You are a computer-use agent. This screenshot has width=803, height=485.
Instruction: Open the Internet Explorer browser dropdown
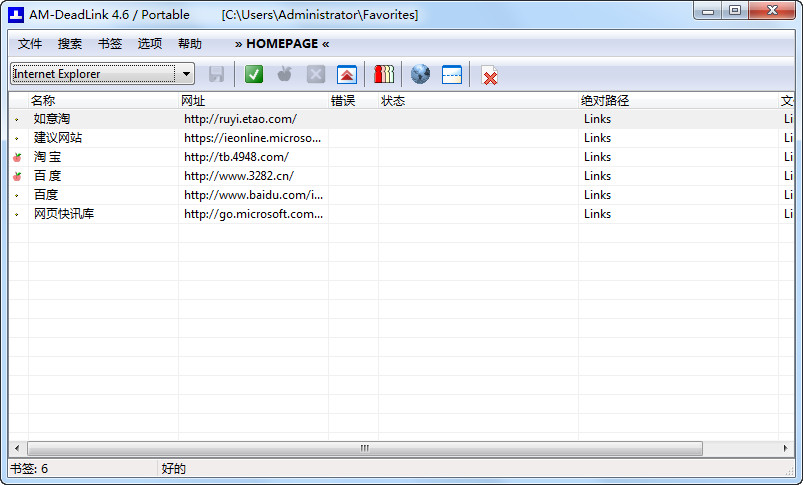coord(102,74)
